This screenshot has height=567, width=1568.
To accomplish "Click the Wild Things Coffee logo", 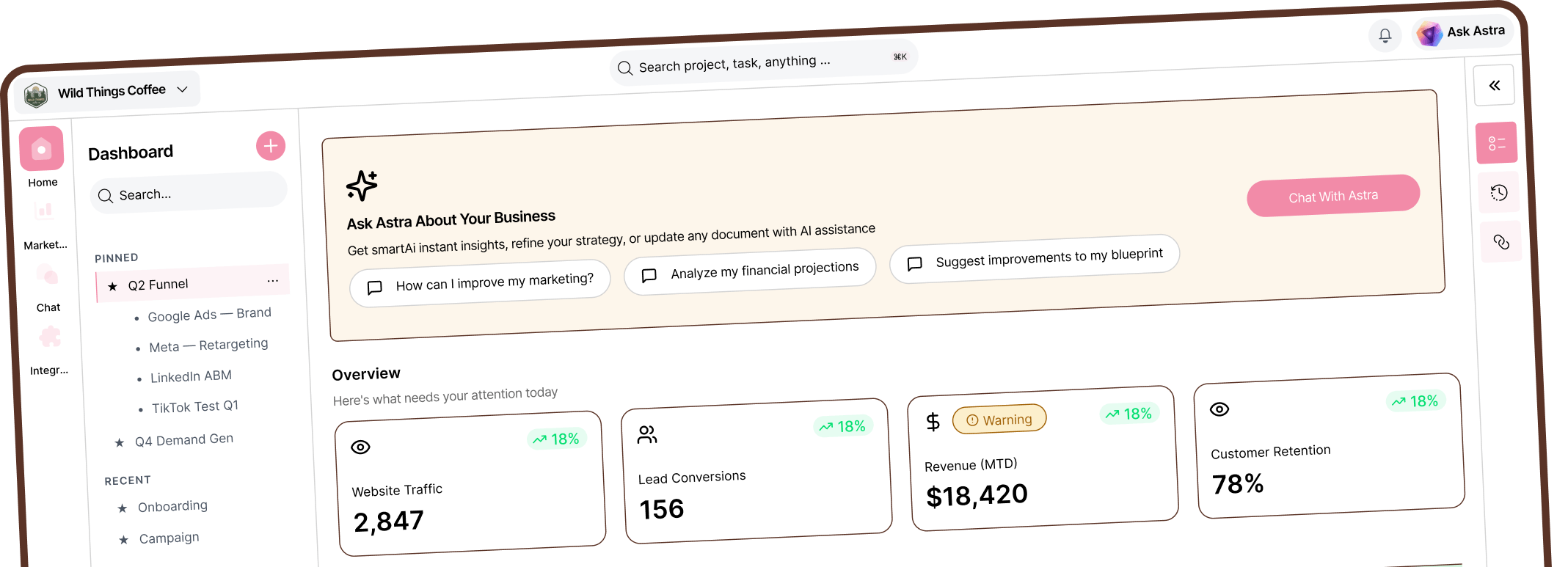I will [x=35, y=95].
